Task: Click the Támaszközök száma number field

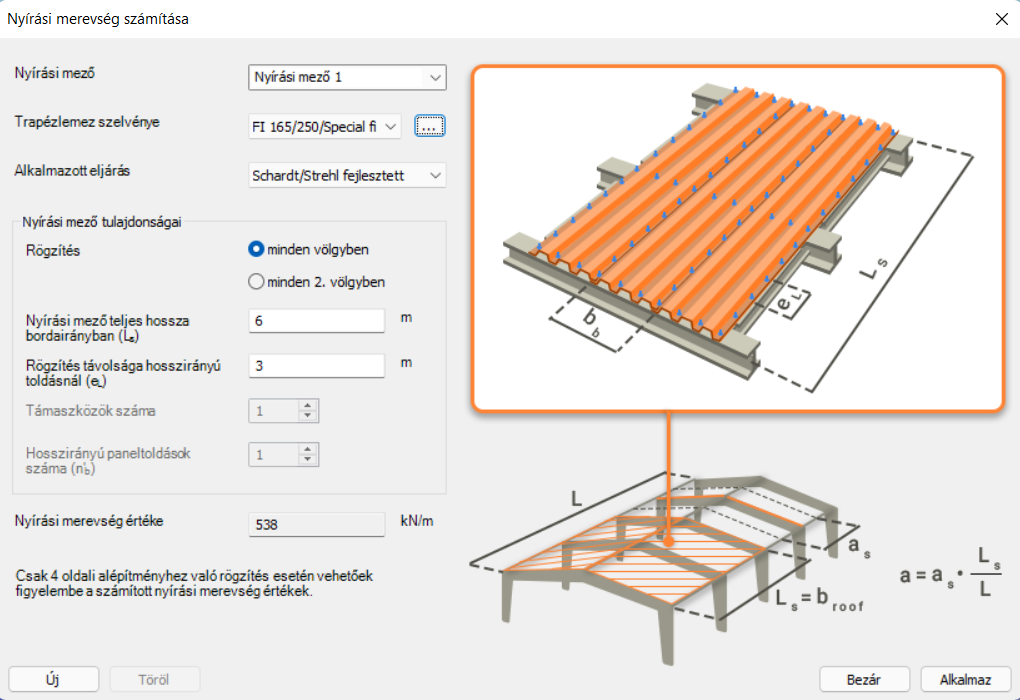Action: coord(274,411)
